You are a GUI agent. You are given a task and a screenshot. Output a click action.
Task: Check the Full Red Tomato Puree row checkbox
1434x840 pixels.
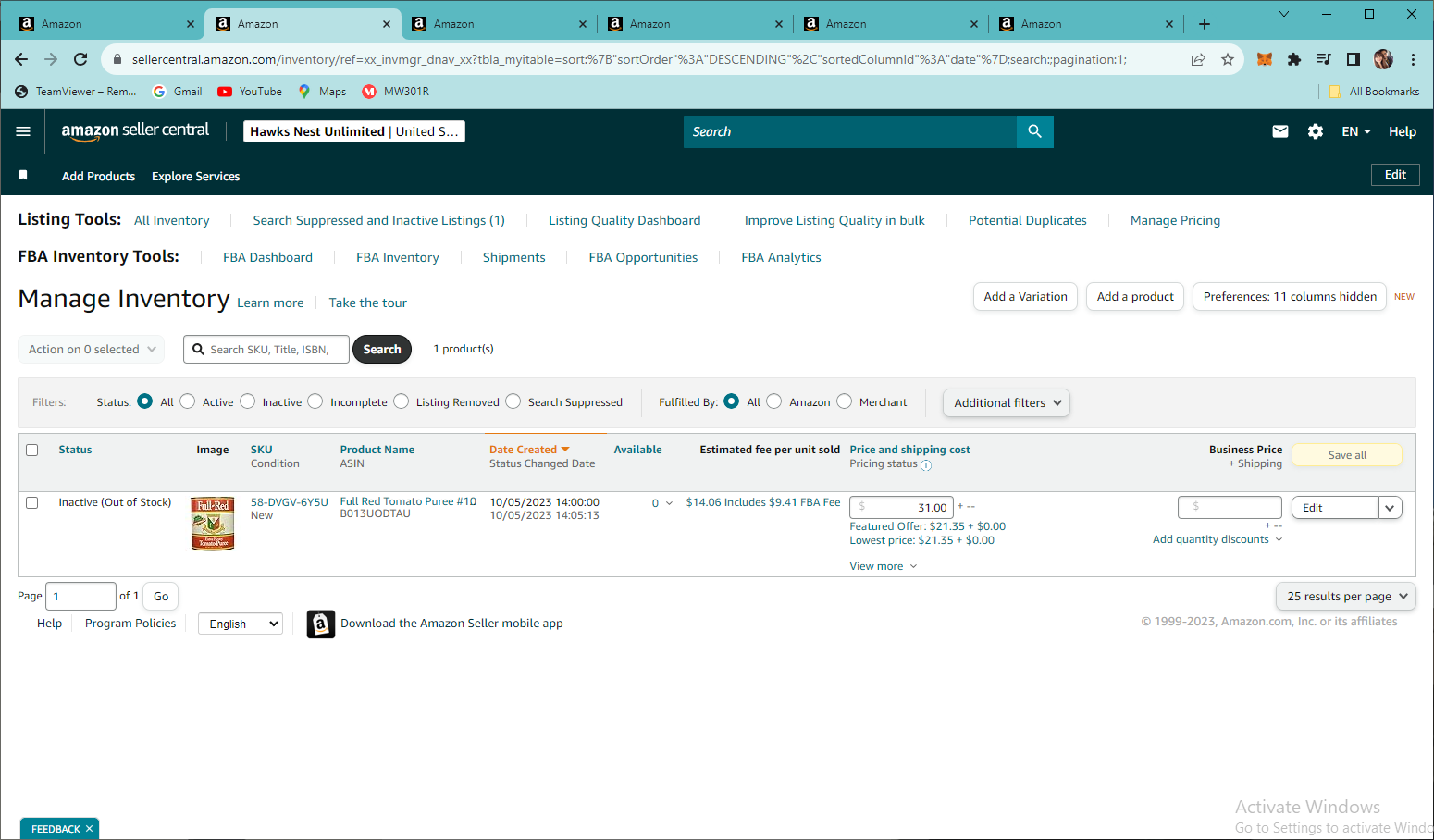pyautogui.click(x=32, y=502)
